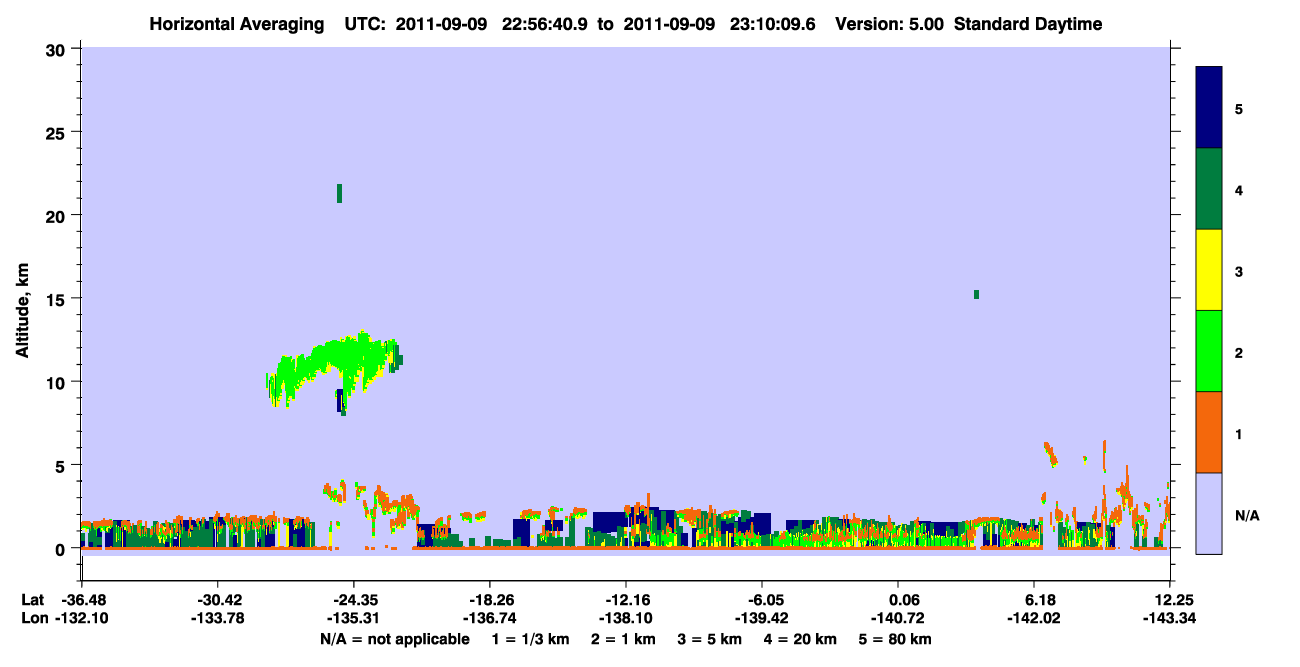Click longitude value -136.74
This screenshot has width=1300, height=667.
click(x=489, y=619)
